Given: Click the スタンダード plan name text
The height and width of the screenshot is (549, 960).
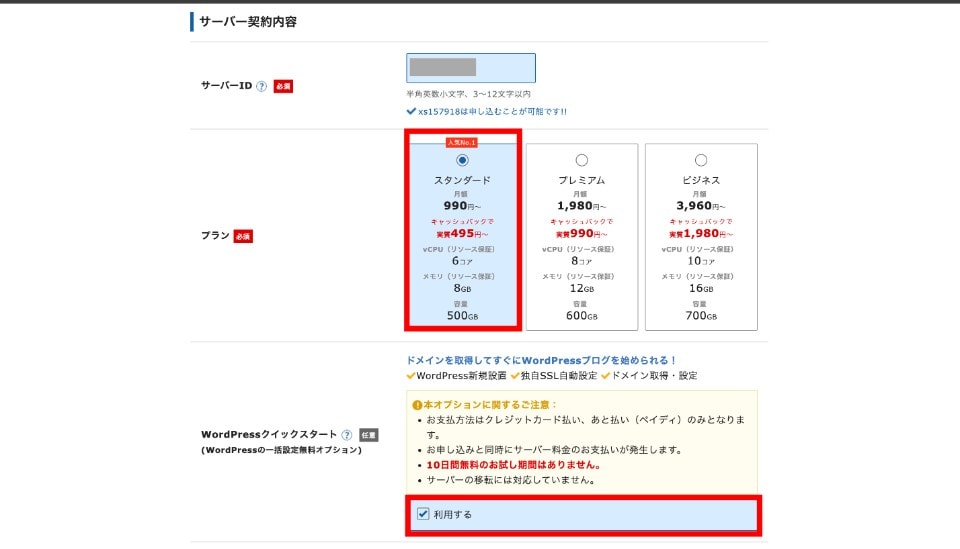Looking at the screenshot, I should click(462, 181).
